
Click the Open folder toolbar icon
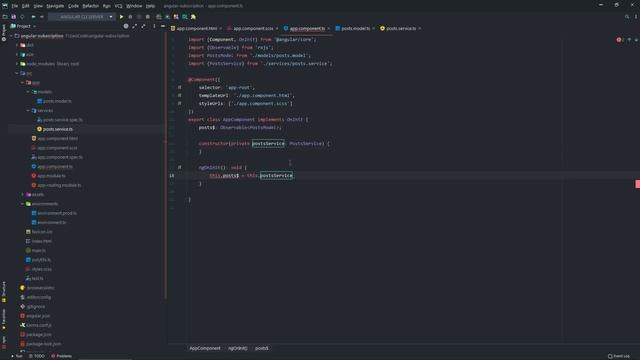(x=5, y=17)
